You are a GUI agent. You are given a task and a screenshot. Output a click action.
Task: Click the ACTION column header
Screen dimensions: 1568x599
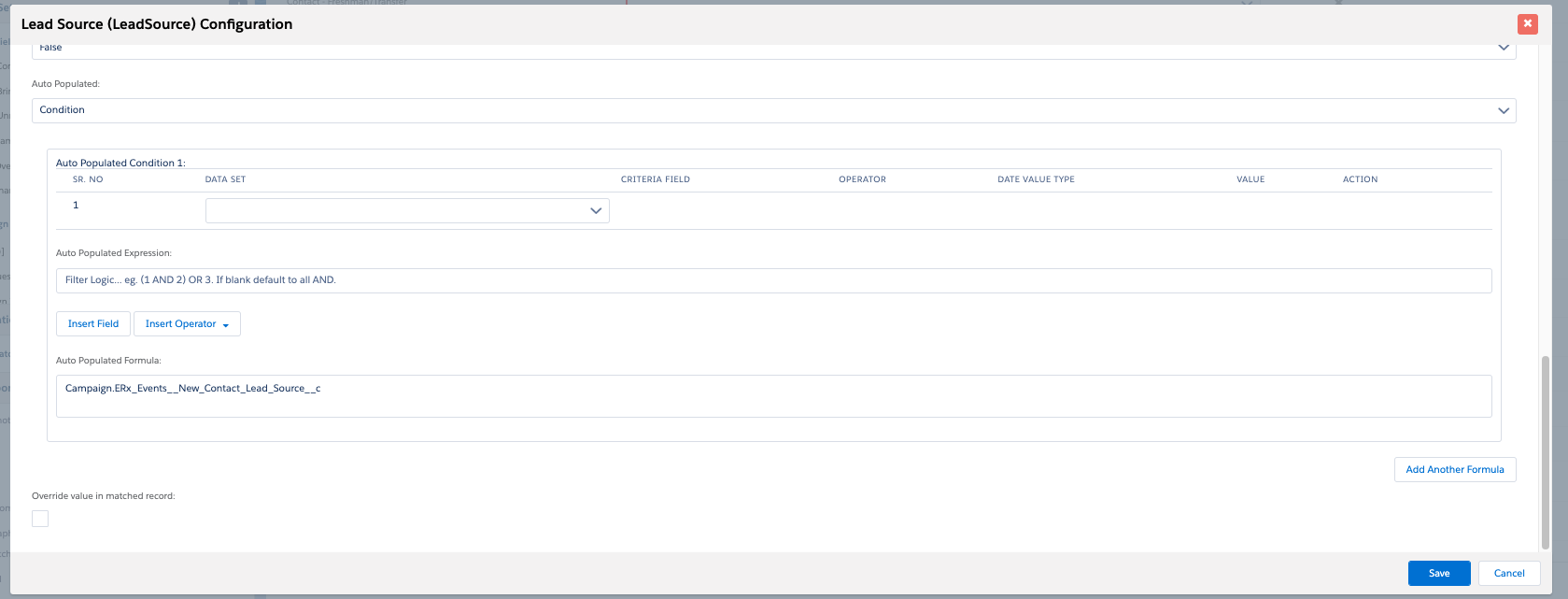1360,179
